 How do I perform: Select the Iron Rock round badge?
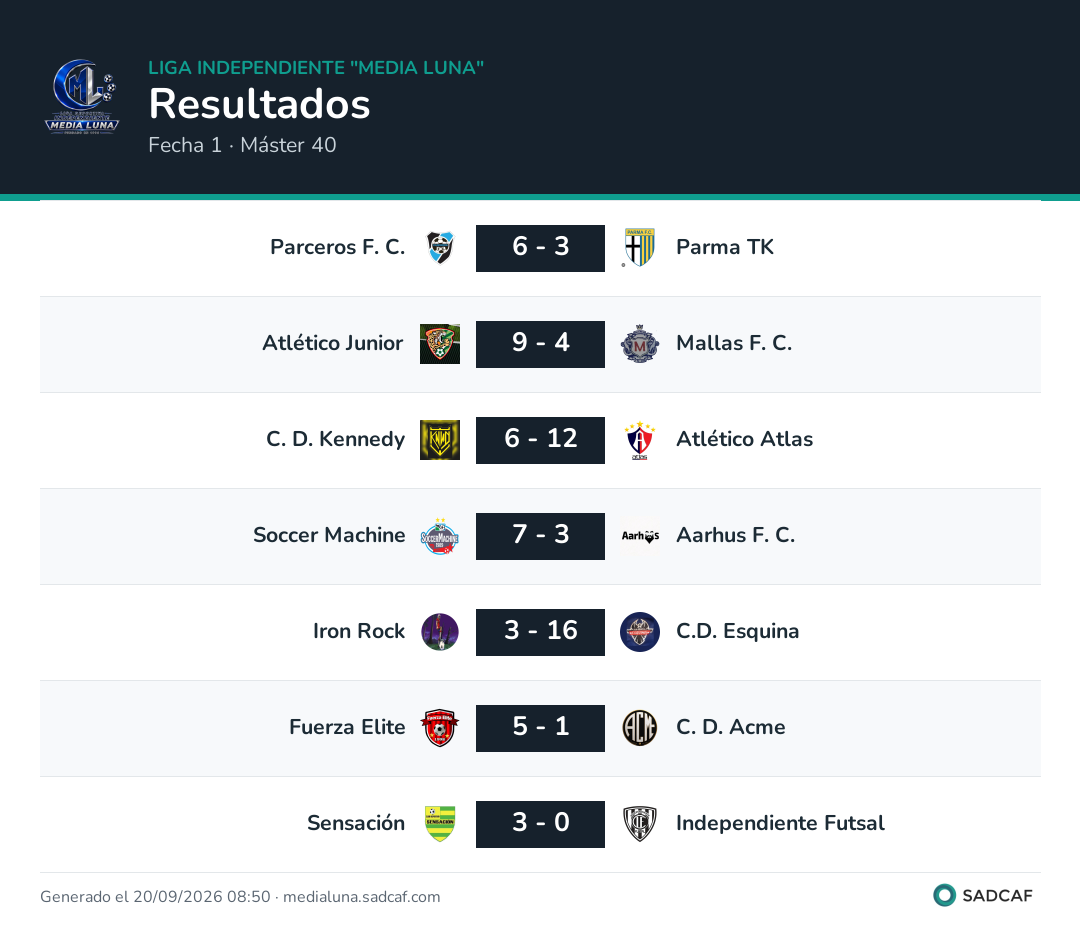point(440,632)
